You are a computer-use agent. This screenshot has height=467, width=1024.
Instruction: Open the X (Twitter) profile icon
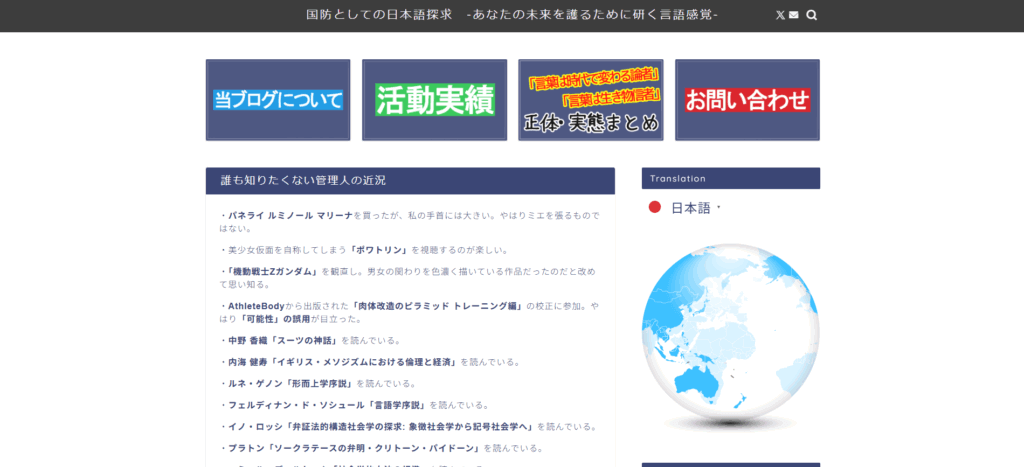(x=780, y=15)
